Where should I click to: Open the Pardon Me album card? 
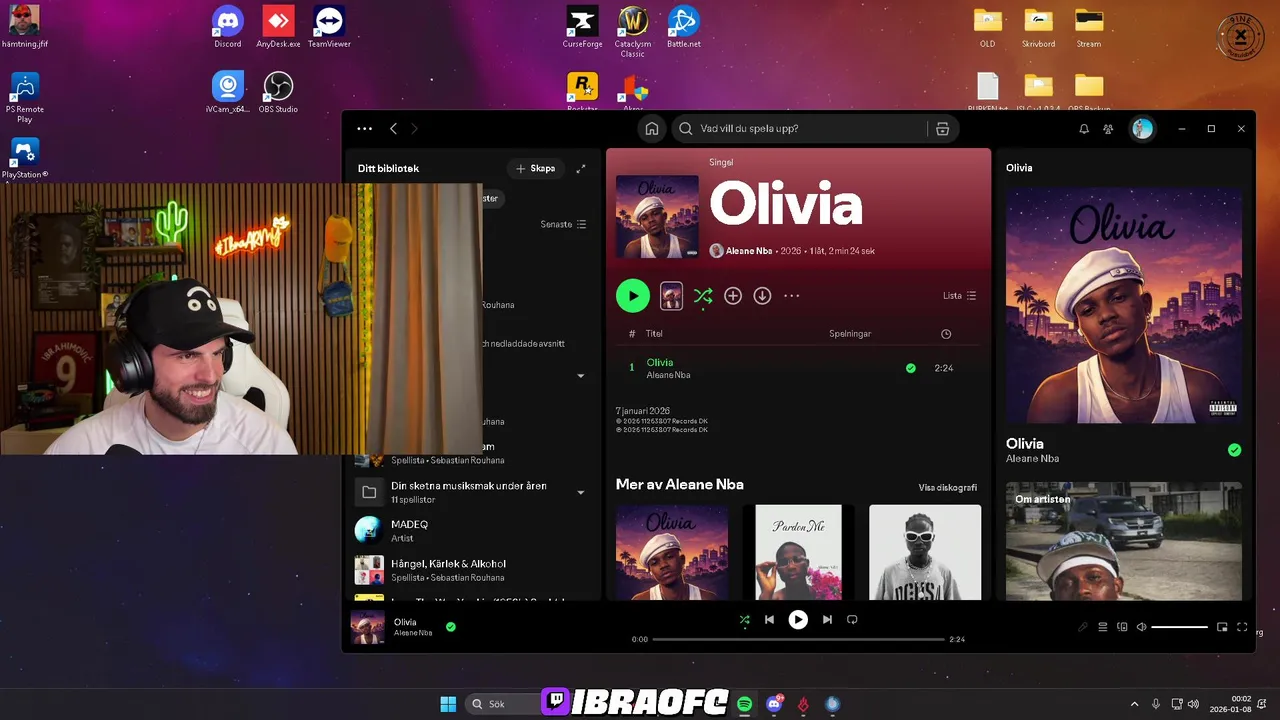798,552
